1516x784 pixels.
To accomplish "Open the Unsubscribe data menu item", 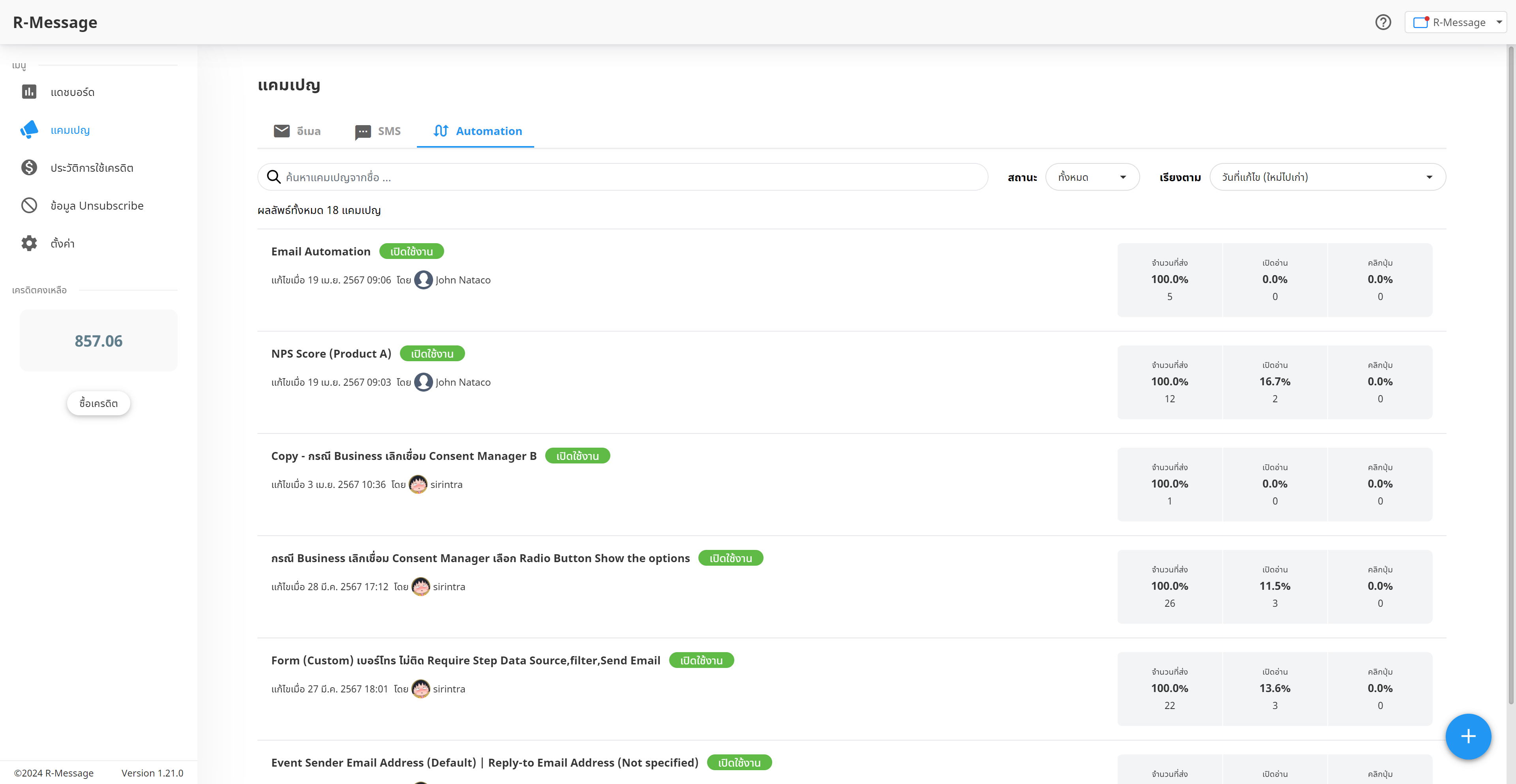I will click(97, 205).
